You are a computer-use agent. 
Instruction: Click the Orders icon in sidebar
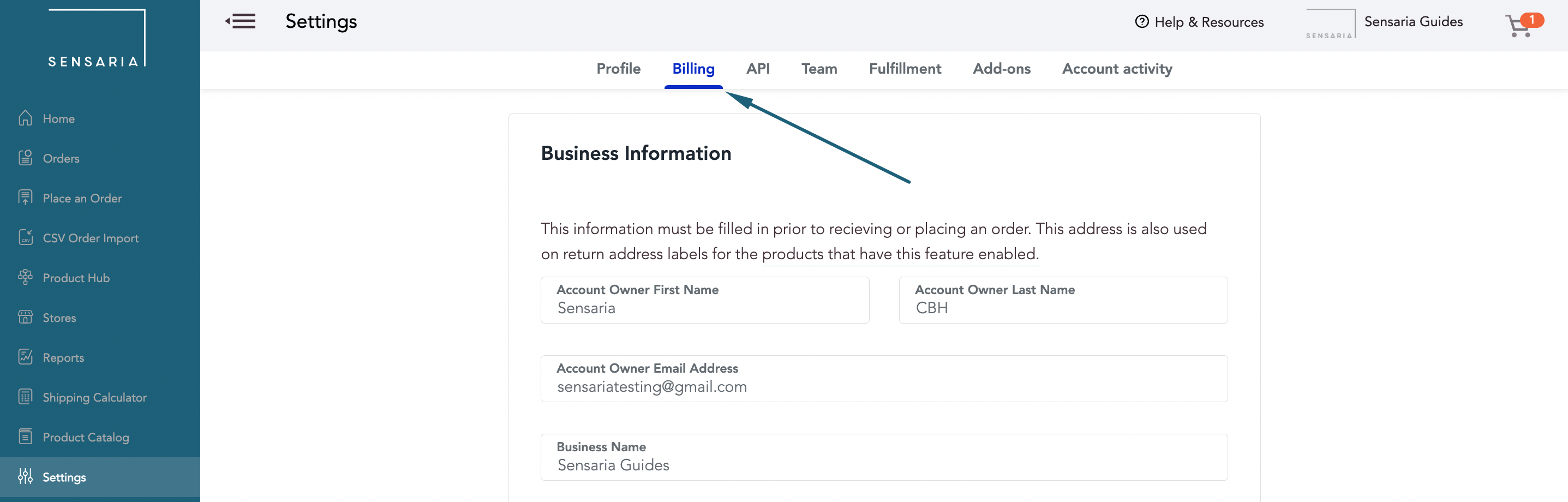(x=25, y=158)
